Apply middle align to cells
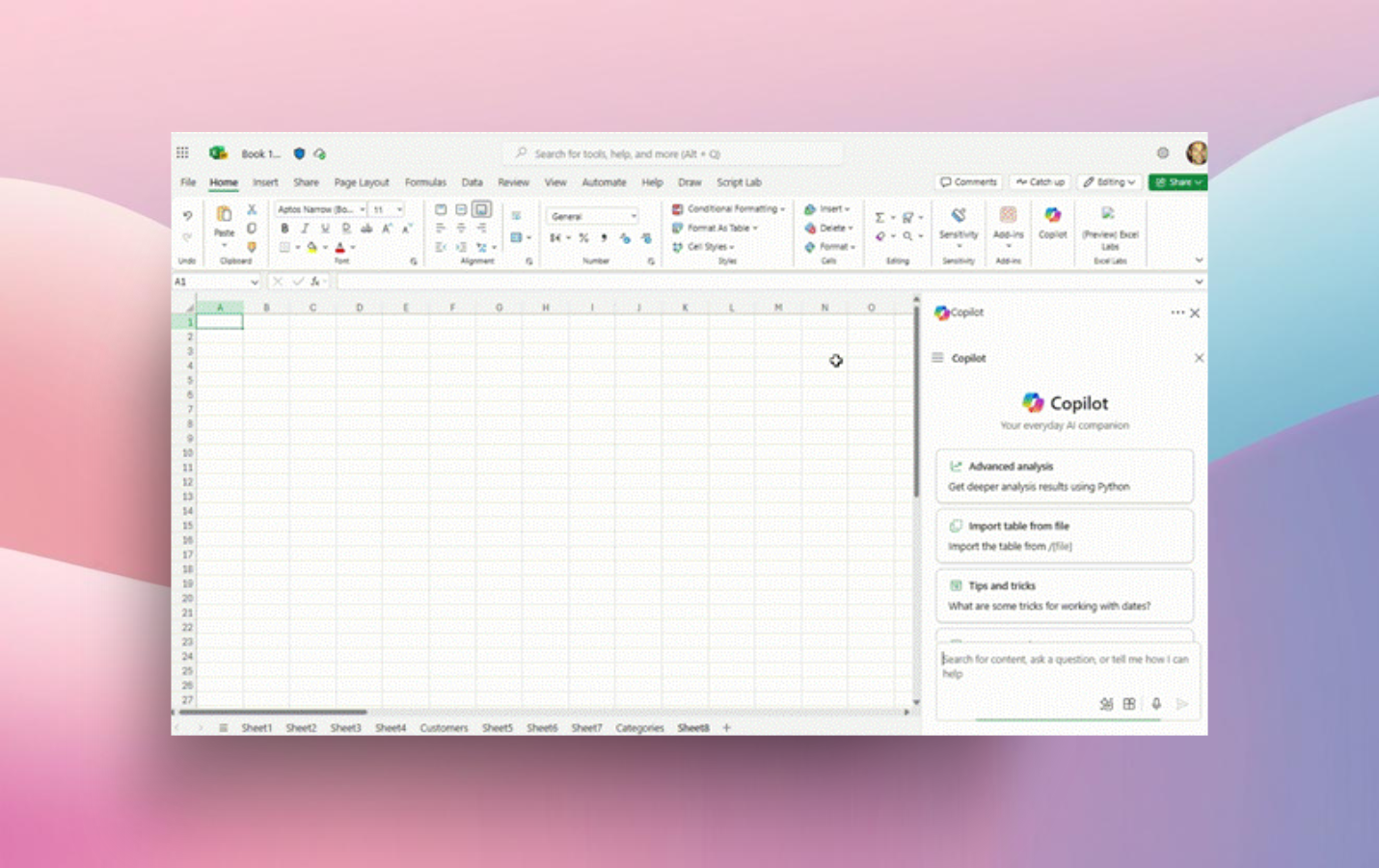This screenshot has width=1379, height=868. pos(461,209)
